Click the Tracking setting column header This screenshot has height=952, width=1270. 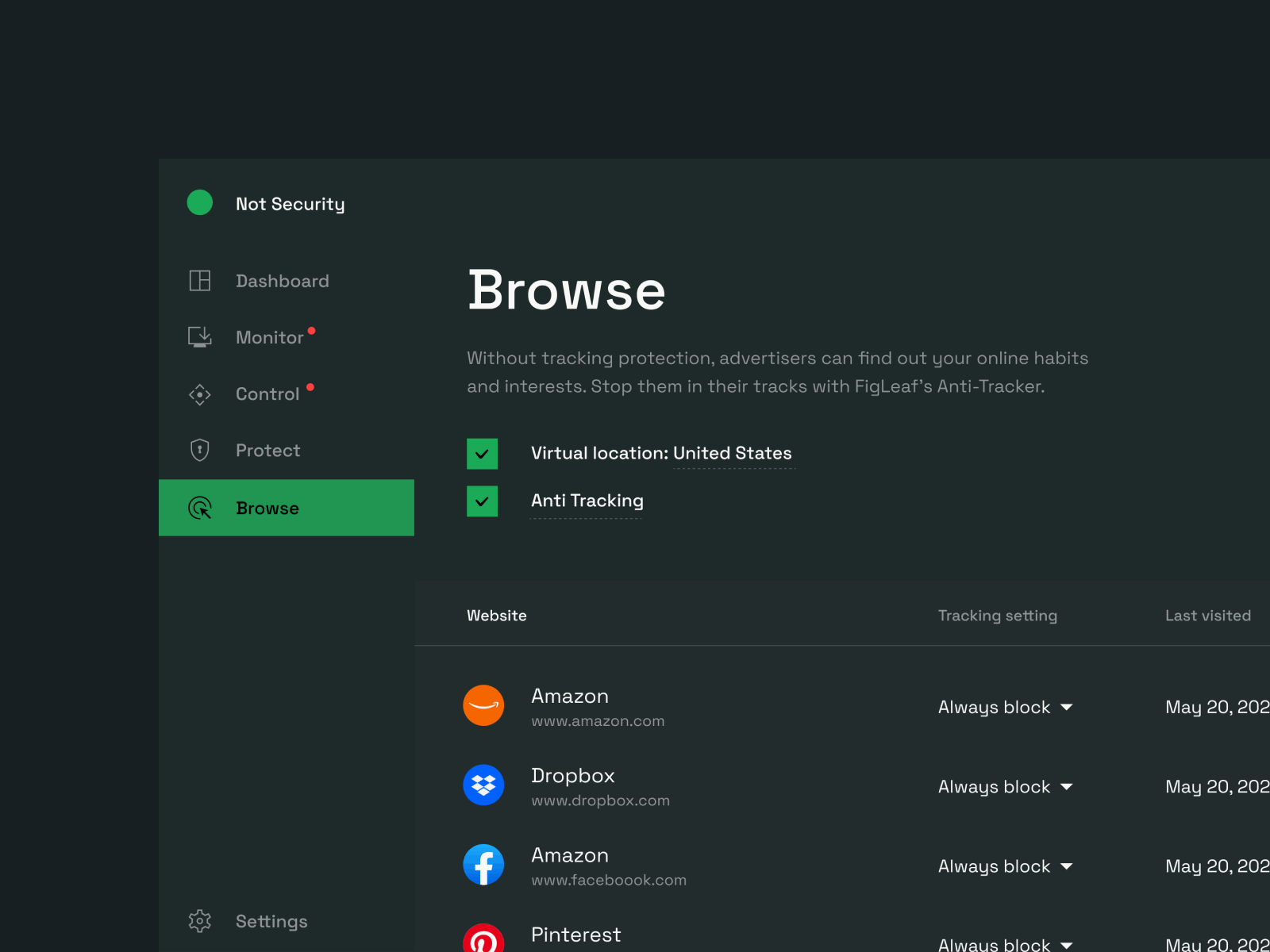point(997,615)
